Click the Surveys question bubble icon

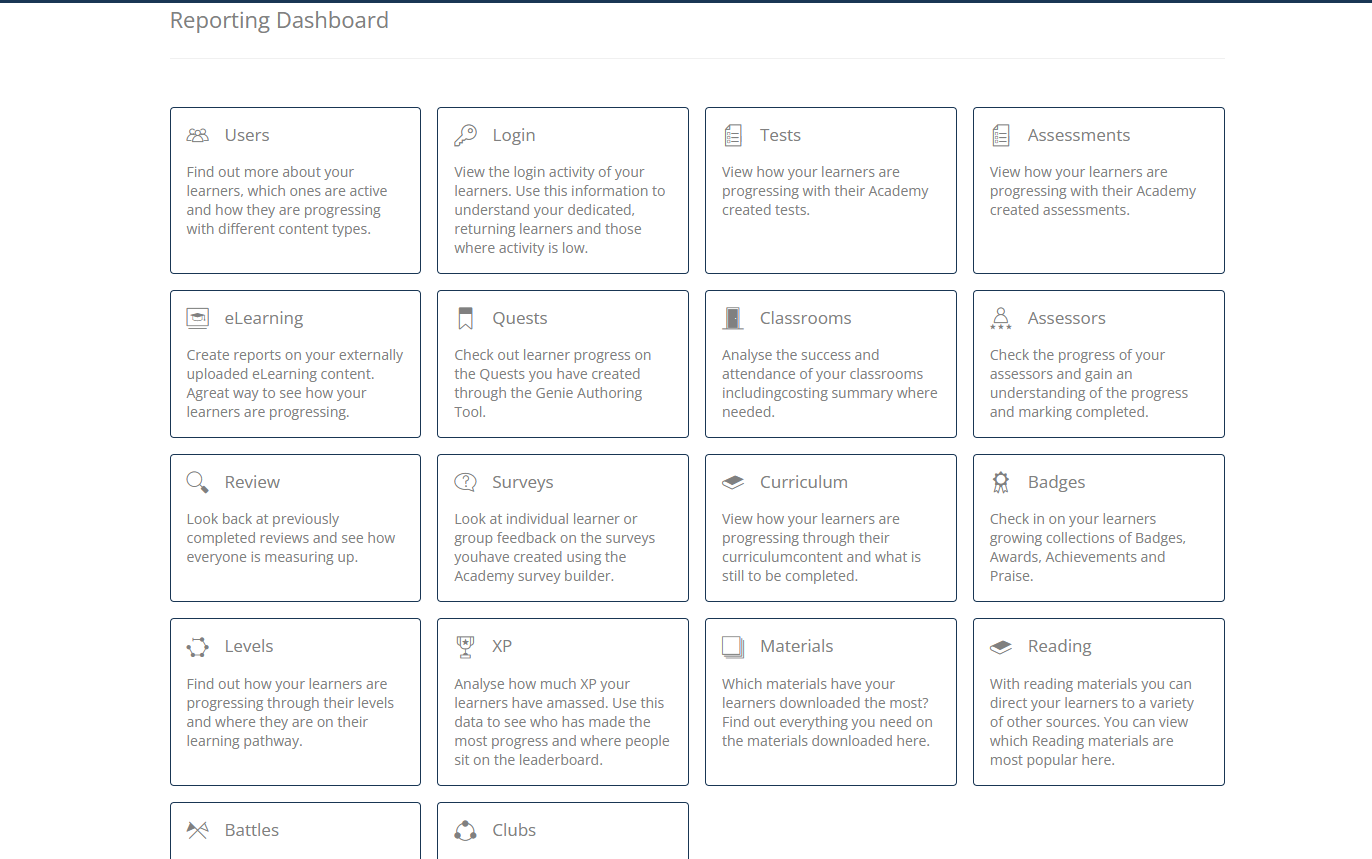coord(465,483)
